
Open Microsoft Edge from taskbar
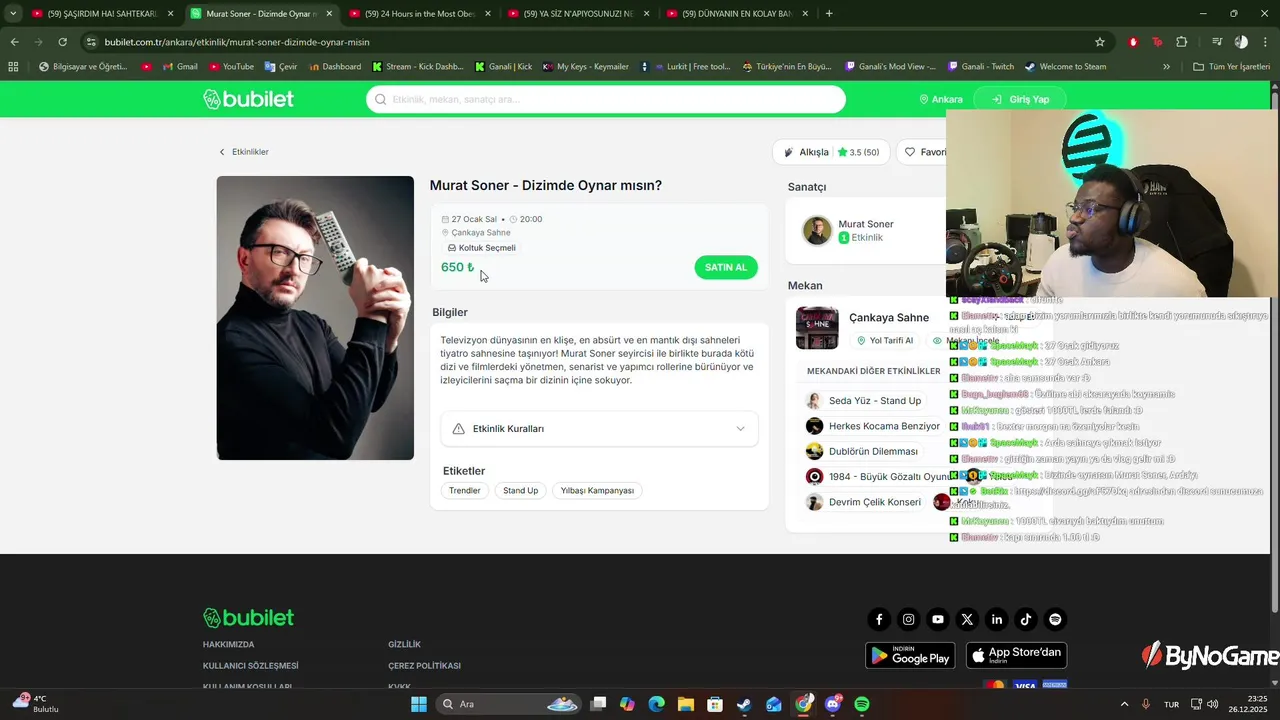pos(656,704)
